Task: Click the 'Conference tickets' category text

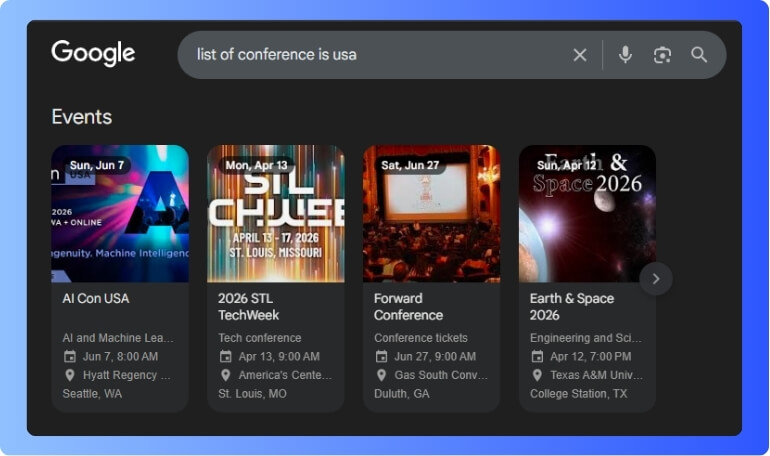Action: click(421, 338)
